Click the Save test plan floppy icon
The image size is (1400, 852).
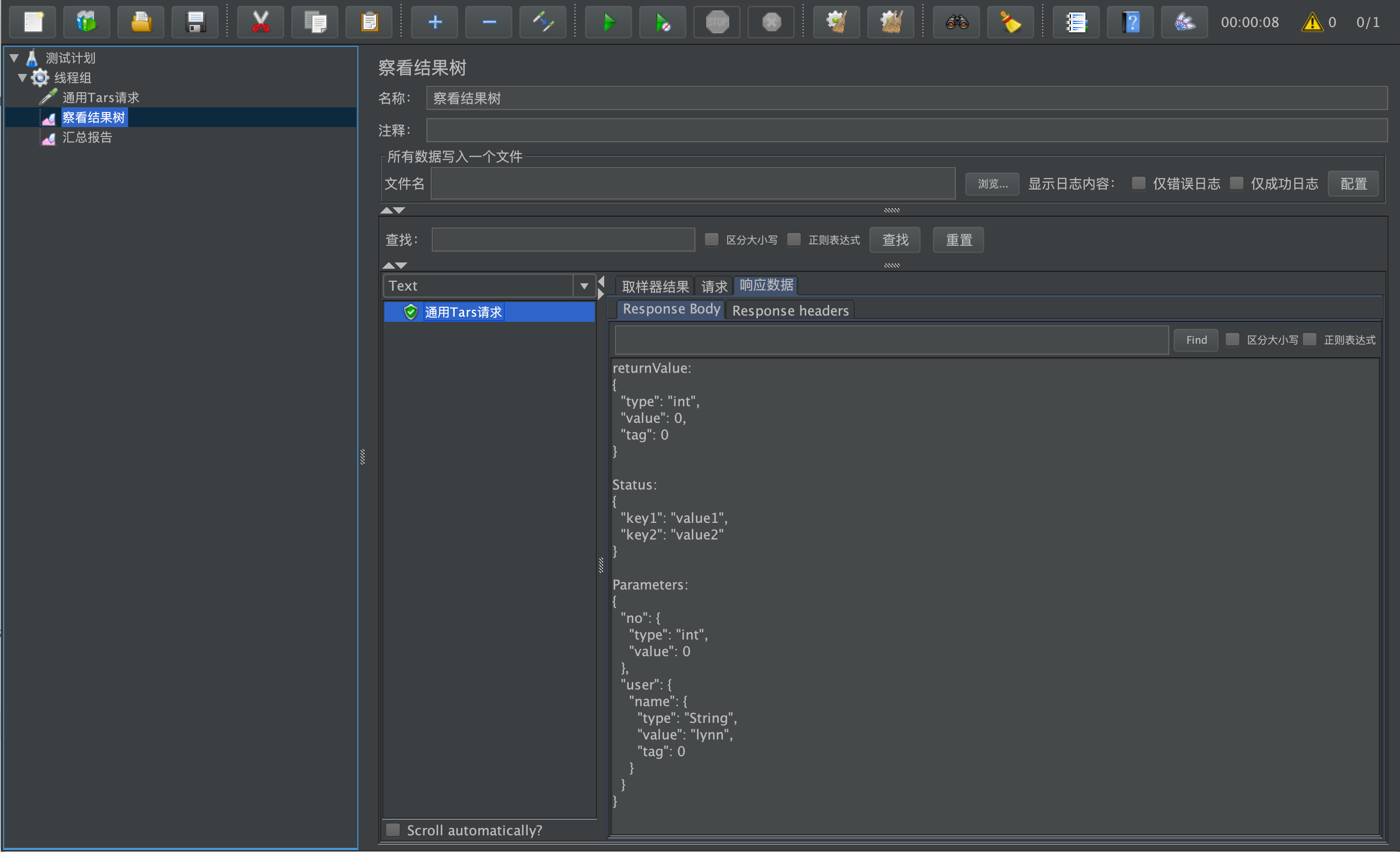[195, 23]
